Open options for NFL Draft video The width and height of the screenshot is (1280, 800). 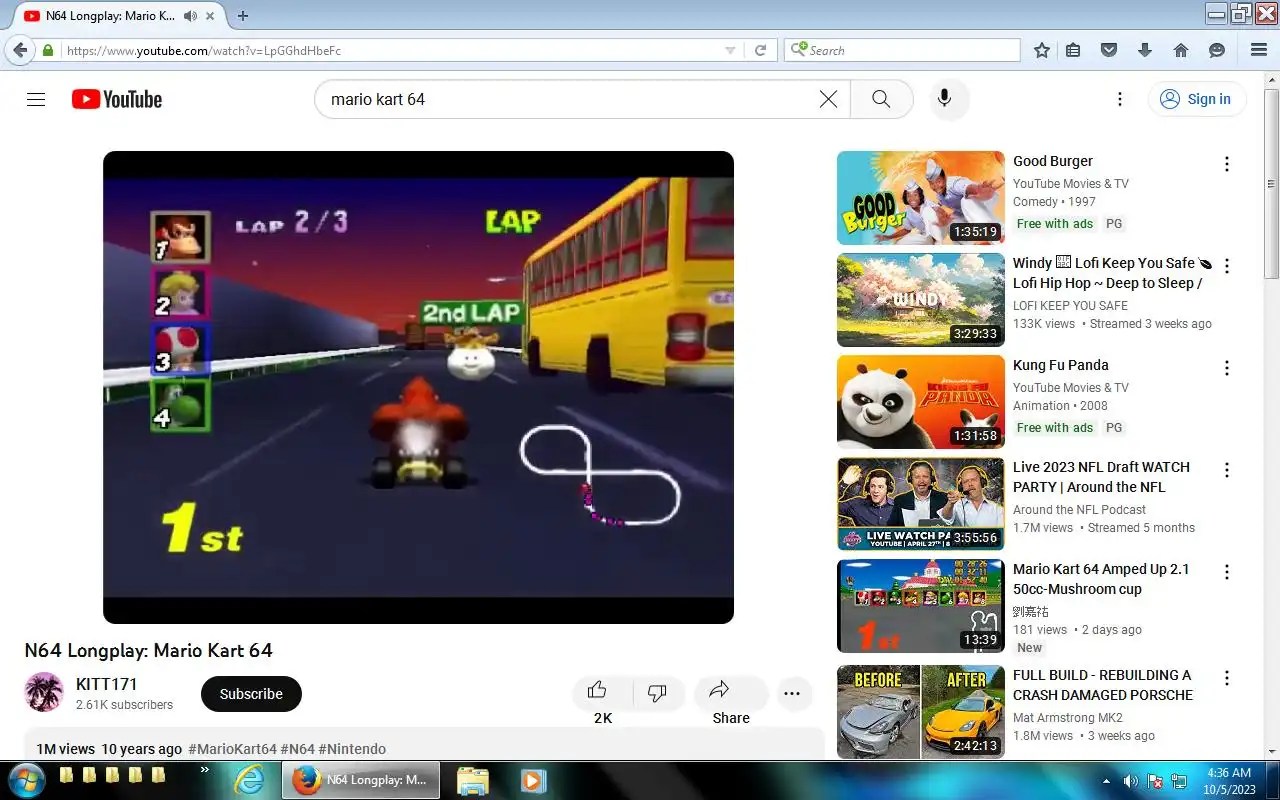(x=1227, y=470)
